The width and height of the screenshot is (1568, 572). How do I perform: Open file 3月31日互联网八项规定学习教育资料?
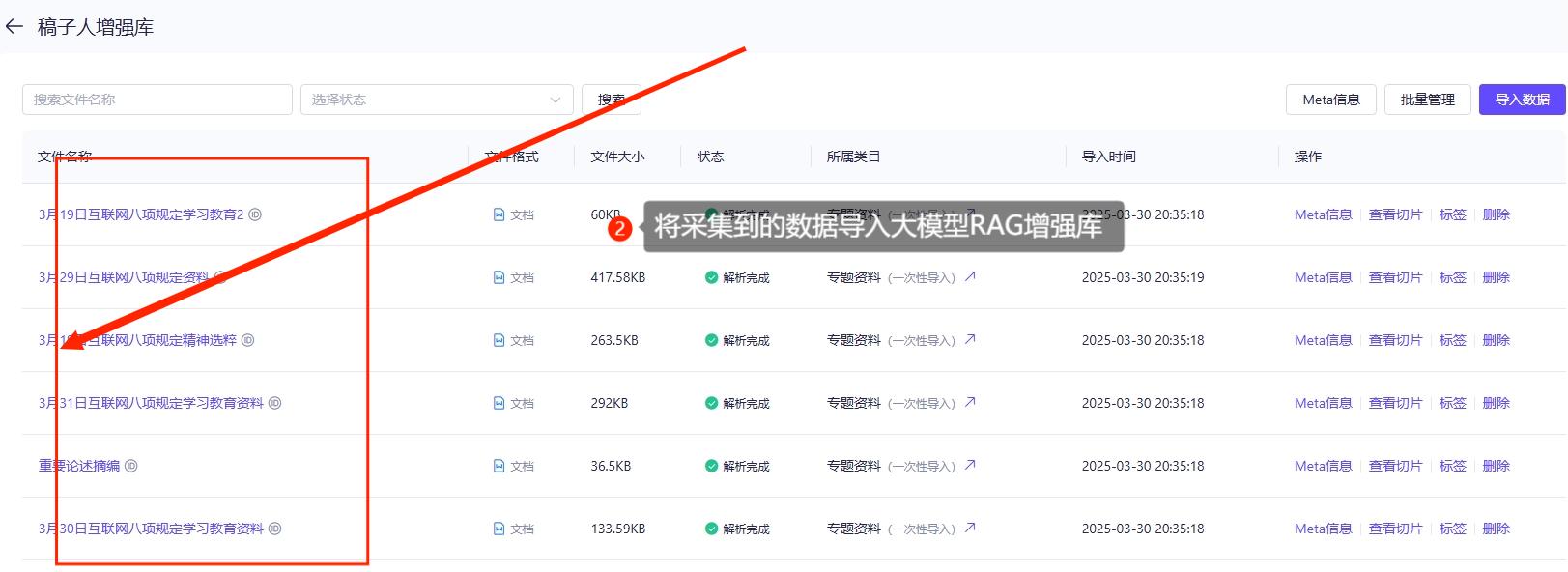pos(151,403)
